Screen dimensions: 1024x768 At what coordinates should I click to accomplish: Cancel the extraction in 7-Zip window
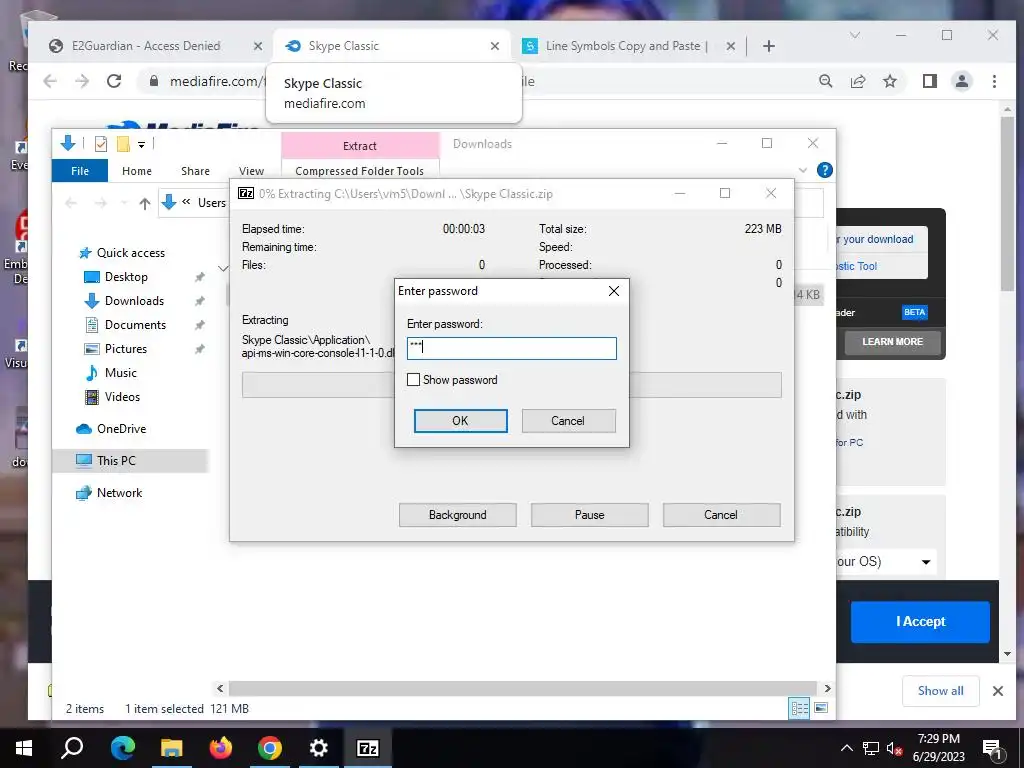coord(721,515)
